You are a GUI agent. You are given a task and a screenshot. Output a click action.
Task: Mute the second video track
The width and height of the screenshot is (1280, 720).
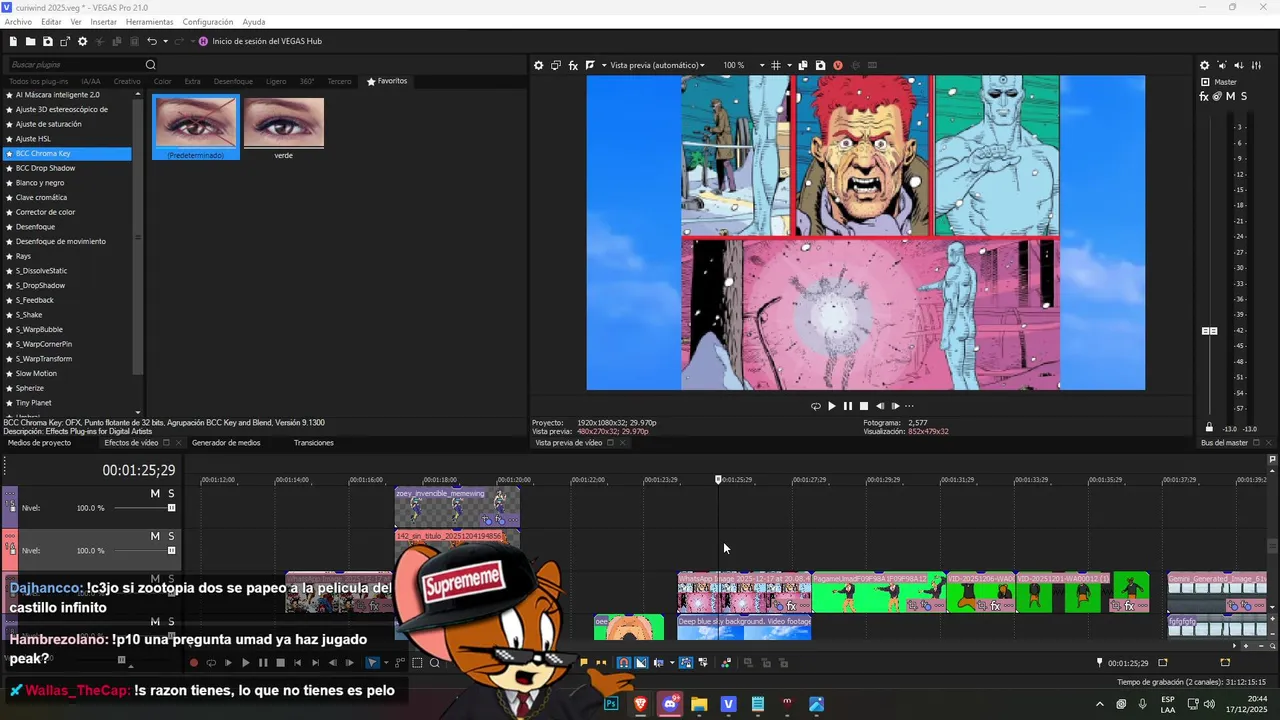click(155, 537)
